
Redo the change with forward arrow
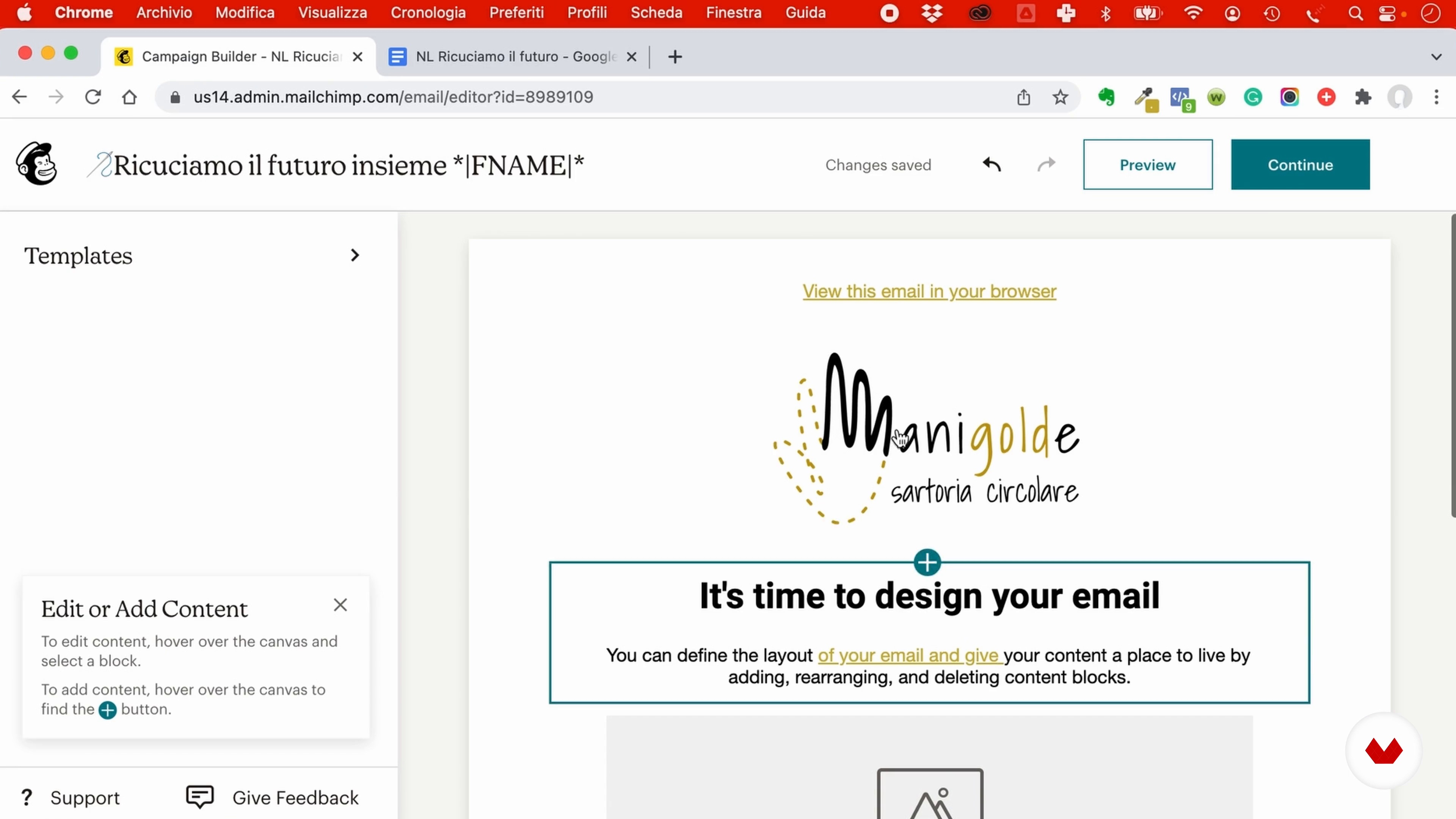click(x=1046, y=165)
